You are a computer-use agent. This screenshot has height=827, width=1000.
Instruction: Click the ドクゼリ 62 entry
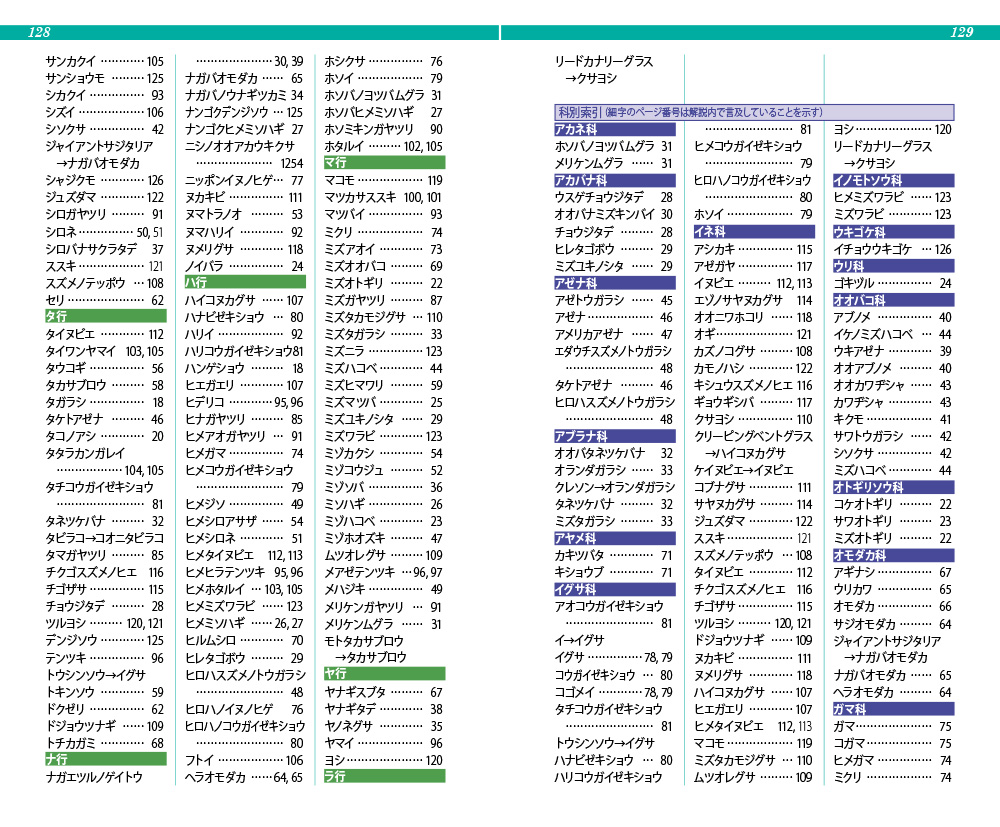[x=105, y=709]
